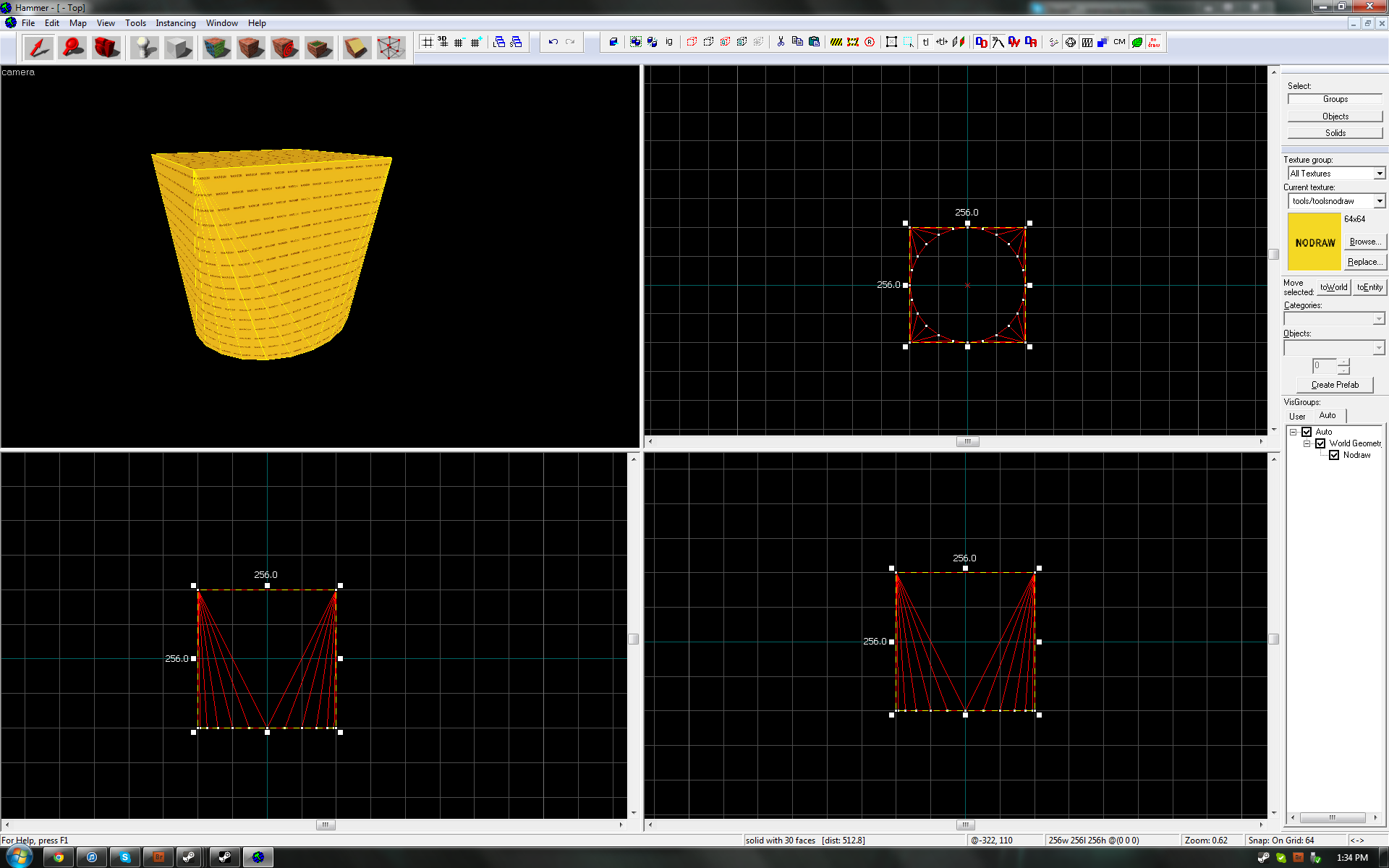The width and height of the screenshot is (1389, 868).
Task: Click the larger grid icon
Action: tap(475, 42)
